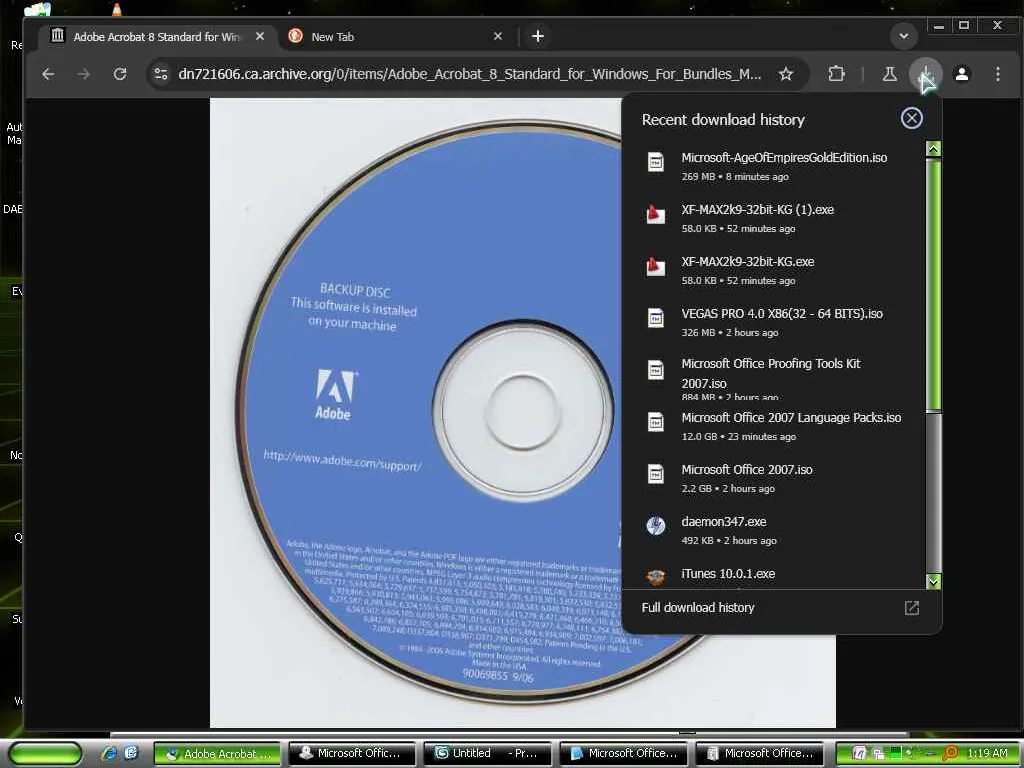The height and width of the screenshot is (768, 1024).
Task: Click the open-in-new-tab icon beside Full download history
Action: pos(912,608)
